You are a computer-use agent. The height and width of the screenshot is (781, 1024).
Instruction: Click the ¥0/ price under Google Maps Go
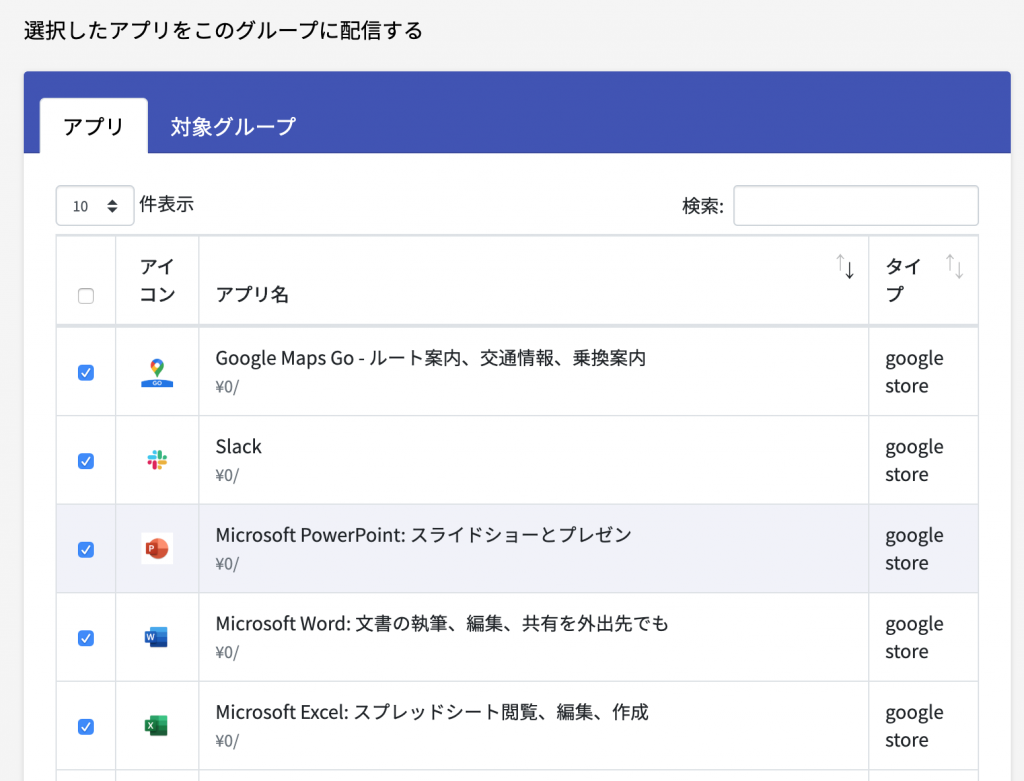click(227, 387)
